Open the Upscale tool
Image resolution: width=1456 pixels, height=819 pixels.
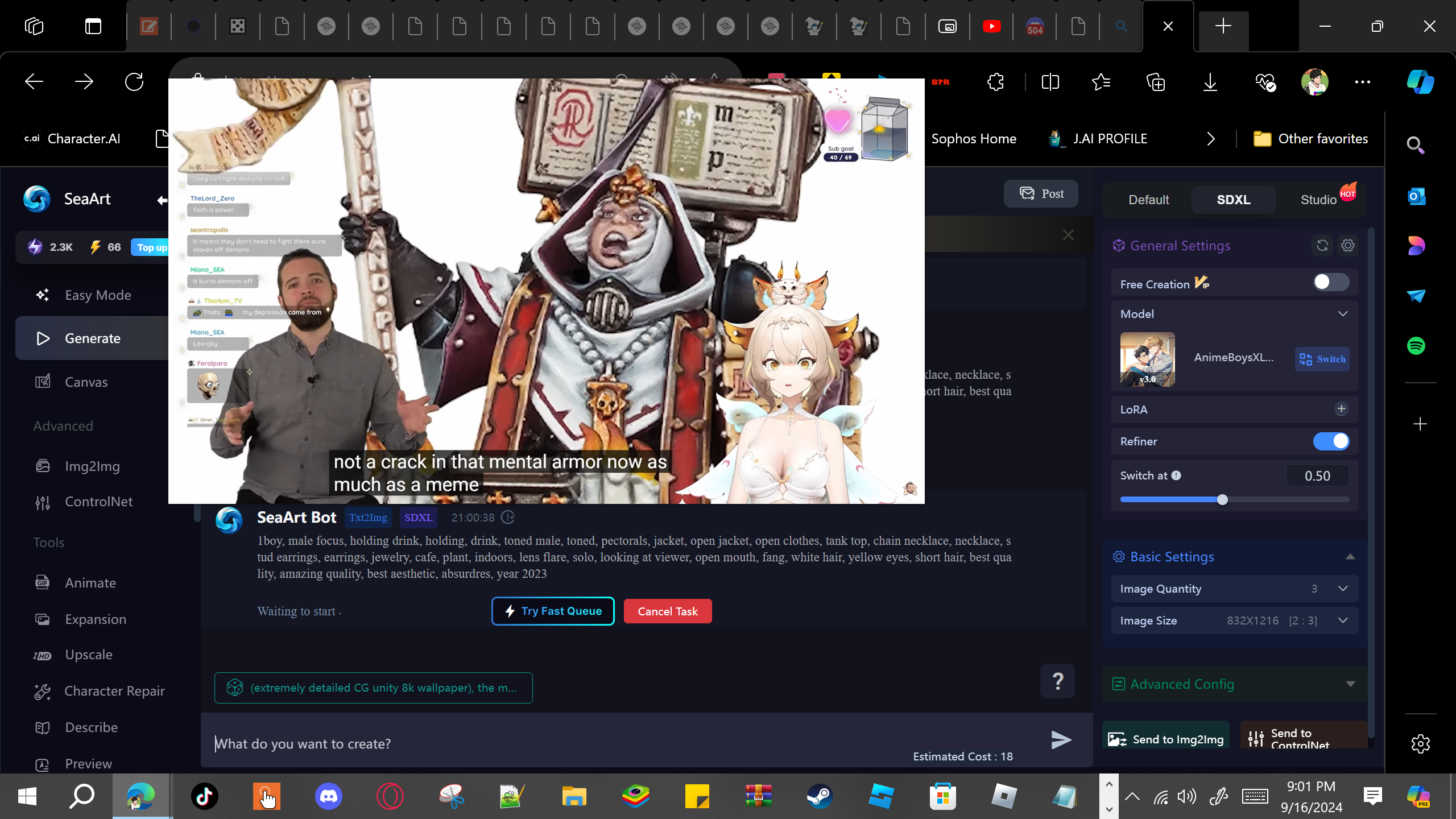(x=88, y=655)
